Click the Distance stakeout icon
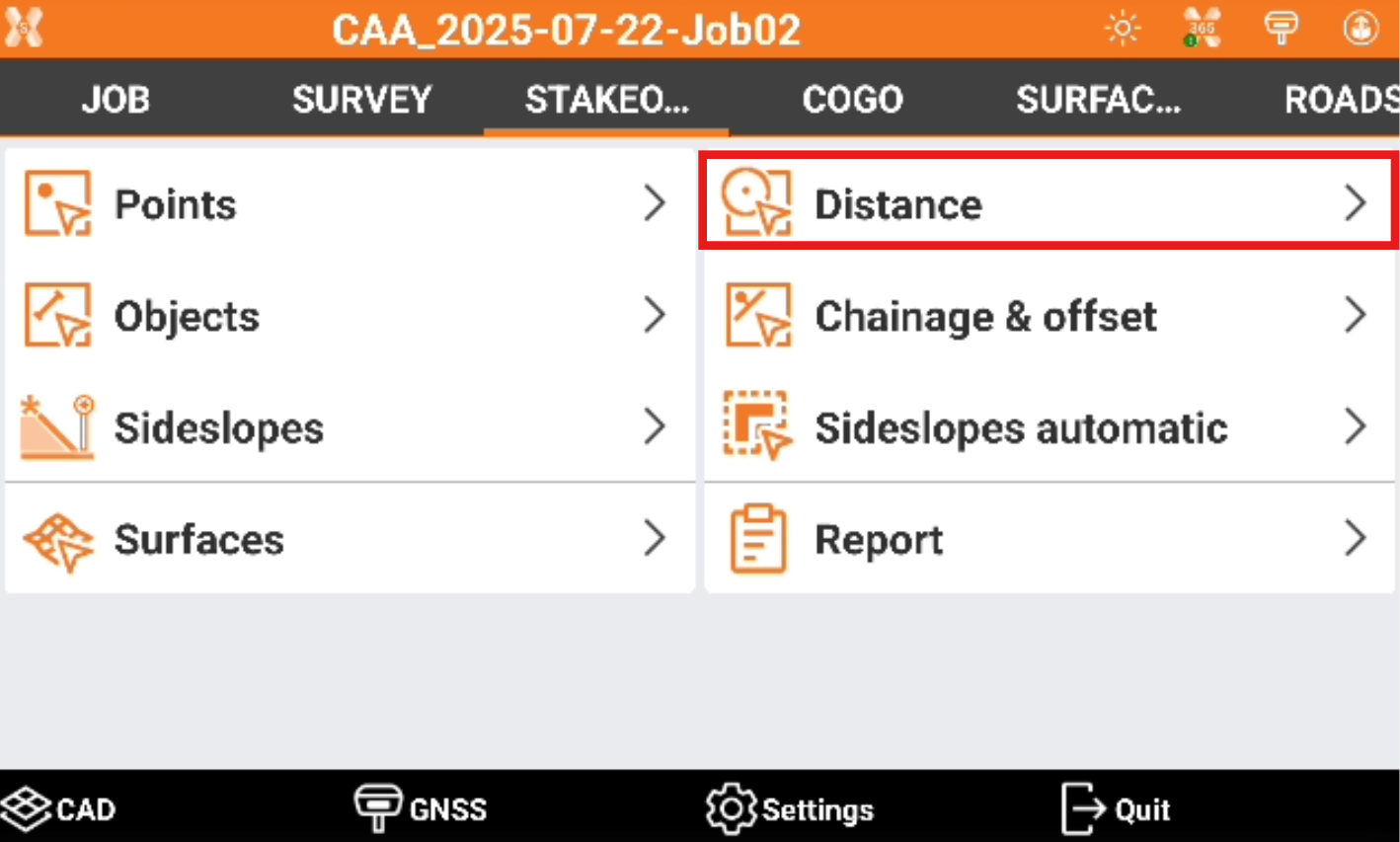 (x=756, y=204)
